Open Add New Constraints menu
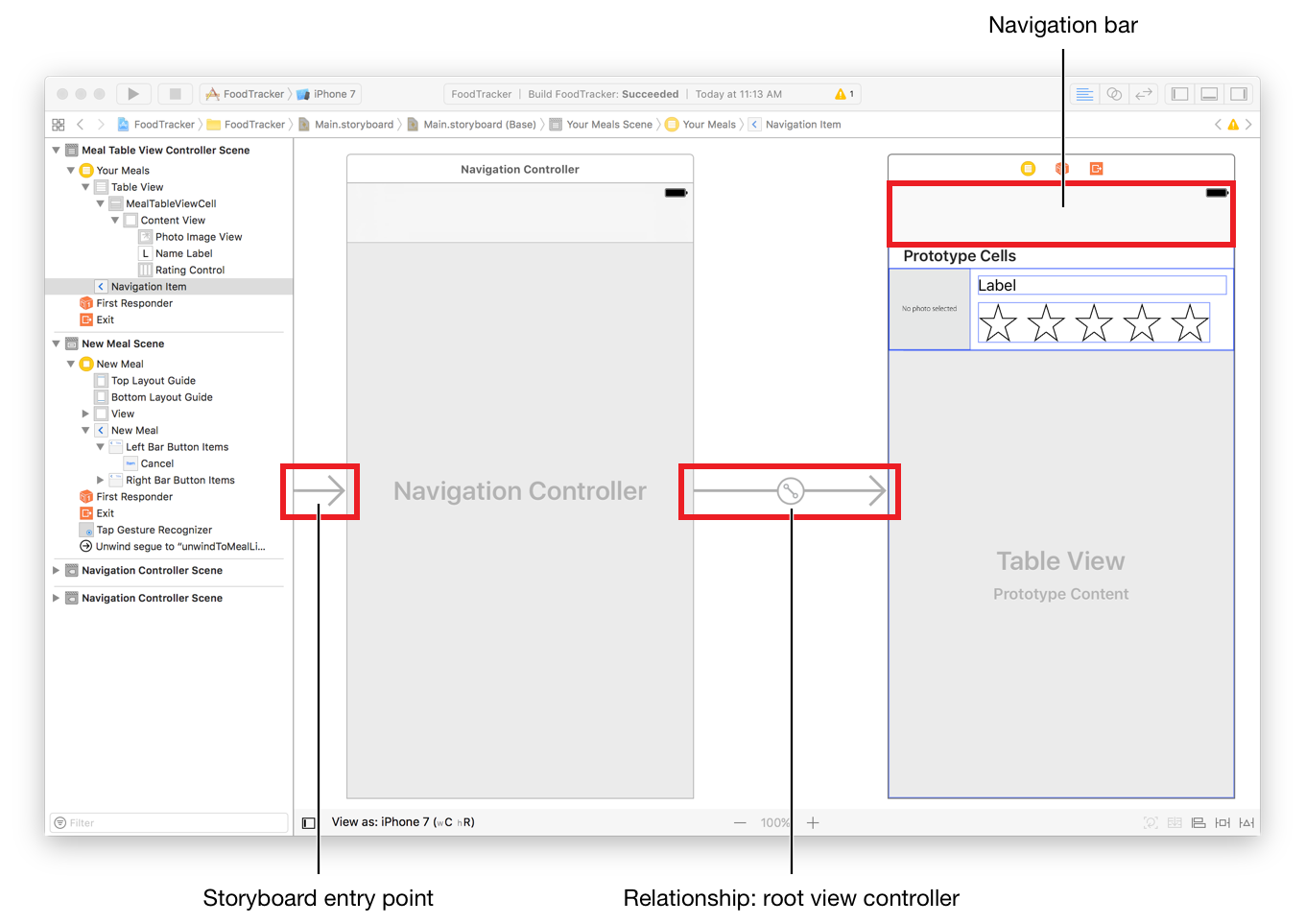This screenshot has height=924, width=1305. pyautogui.click(x=1222, y=823)
